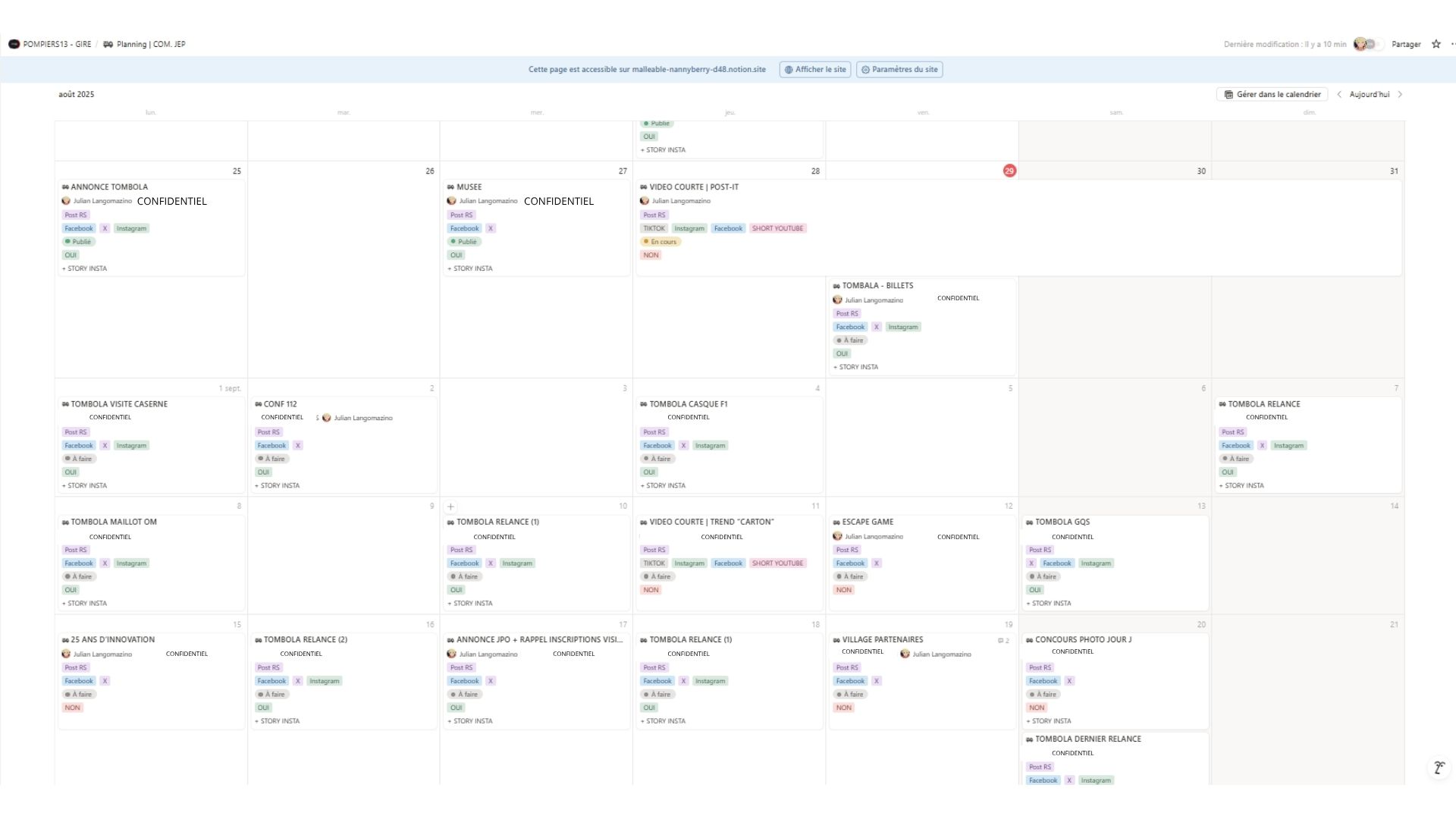Click the more options ellipsis at top right
The height and width of the screenshot is (819, 1456).
tap(1452, 44)
